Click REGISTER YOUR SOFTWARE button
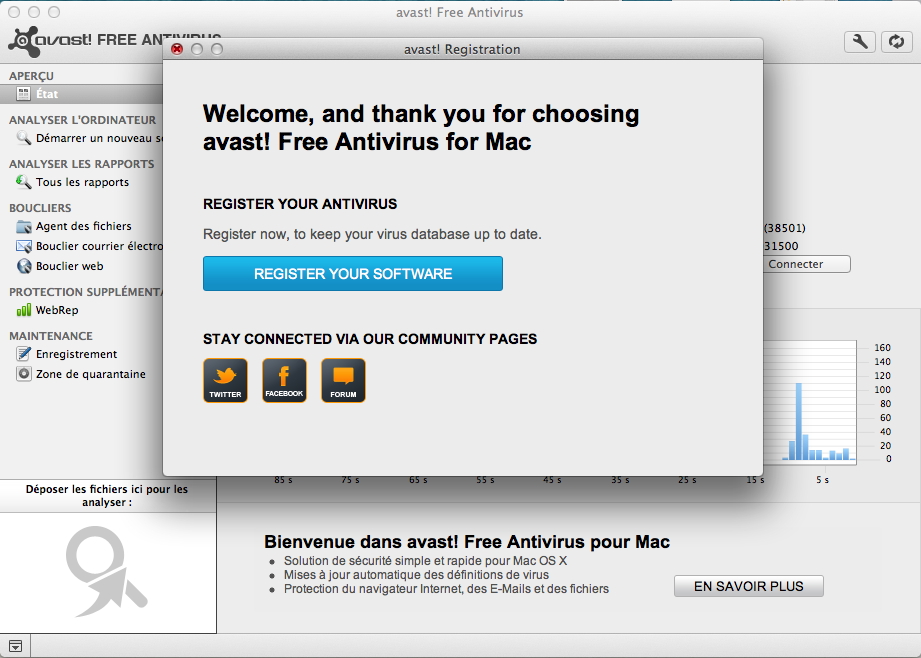921x658 pixels. (x=353, y=274)
